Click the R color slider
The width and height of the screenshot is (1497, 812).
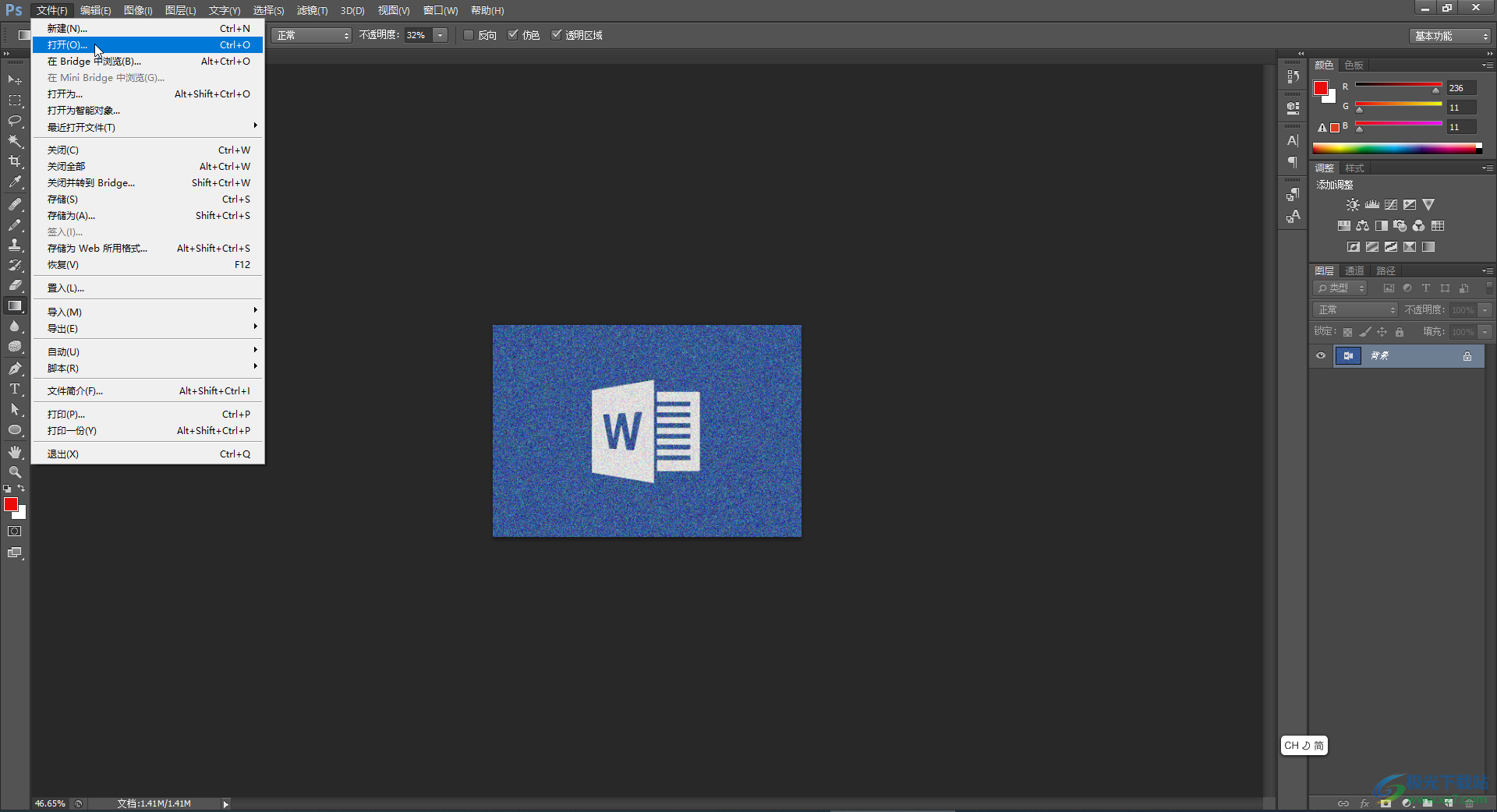[1399, 85]
